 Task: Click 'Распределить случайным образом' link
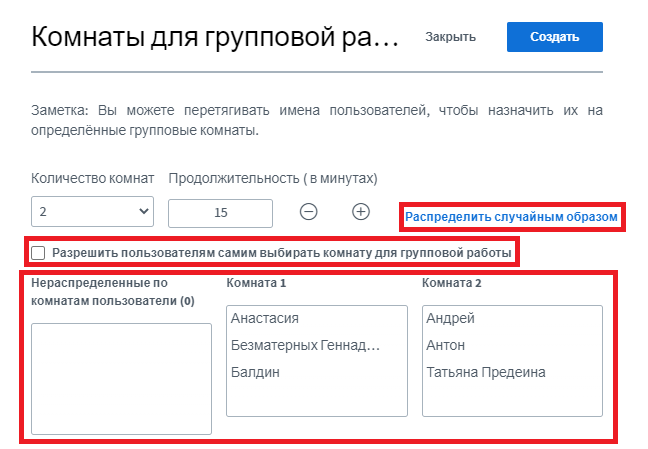[511, 216]
